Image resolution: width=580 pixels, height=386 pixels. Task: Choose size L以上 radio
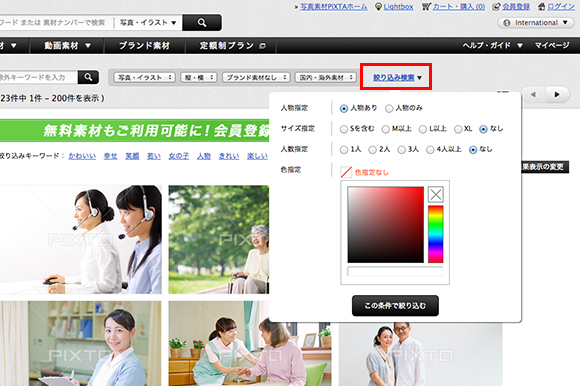tap(422, 129)
